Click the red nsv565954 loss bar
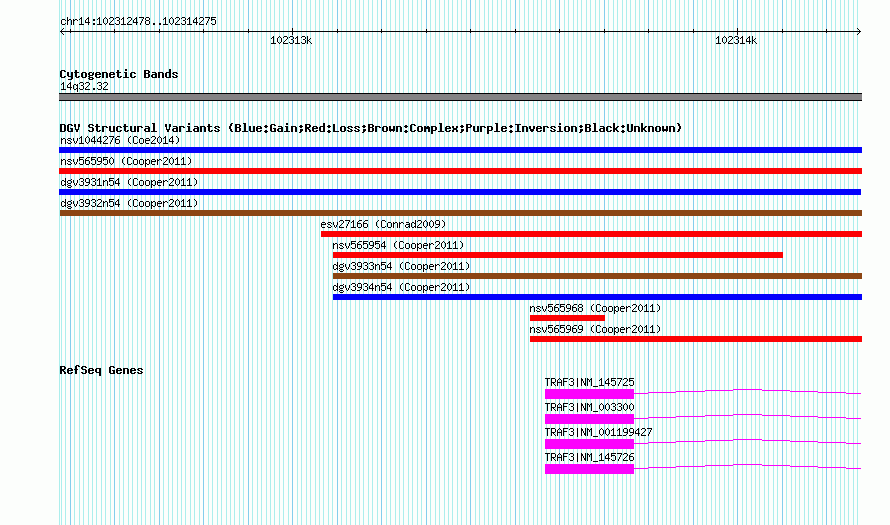This screenshot has height=525, width=890. click(x=557, y=255)
